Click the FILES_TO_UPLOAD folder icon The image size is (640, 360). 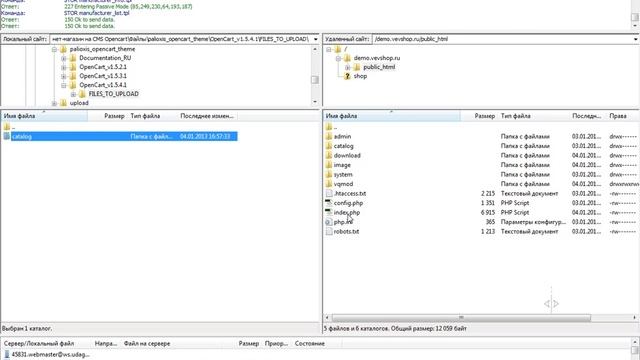click(82, 94)
